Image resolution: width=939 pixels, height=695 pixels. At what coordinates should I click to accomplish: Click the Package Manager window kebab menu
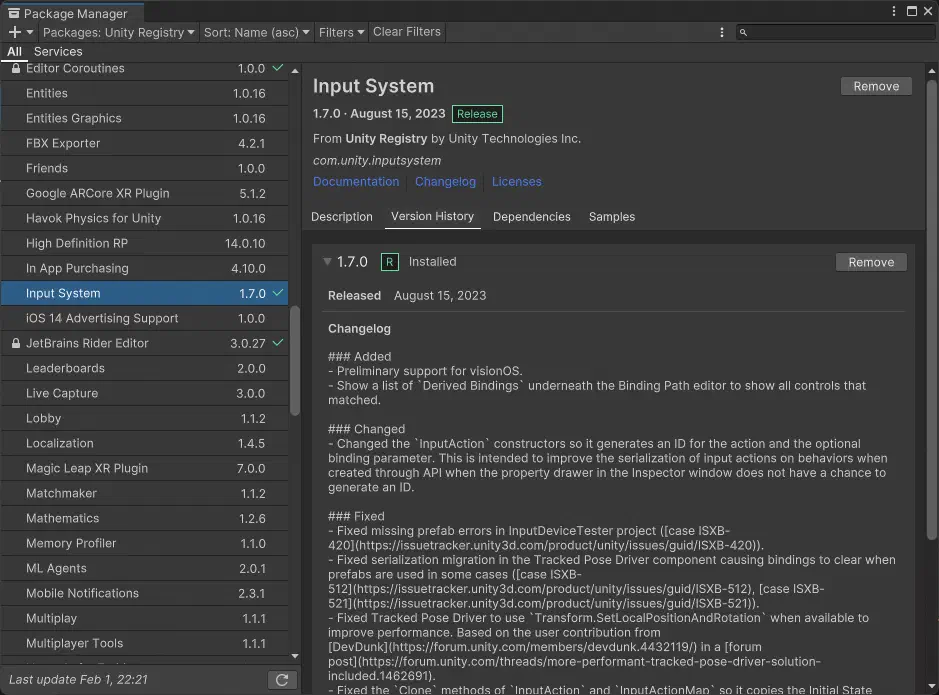[x=893, y=11]
